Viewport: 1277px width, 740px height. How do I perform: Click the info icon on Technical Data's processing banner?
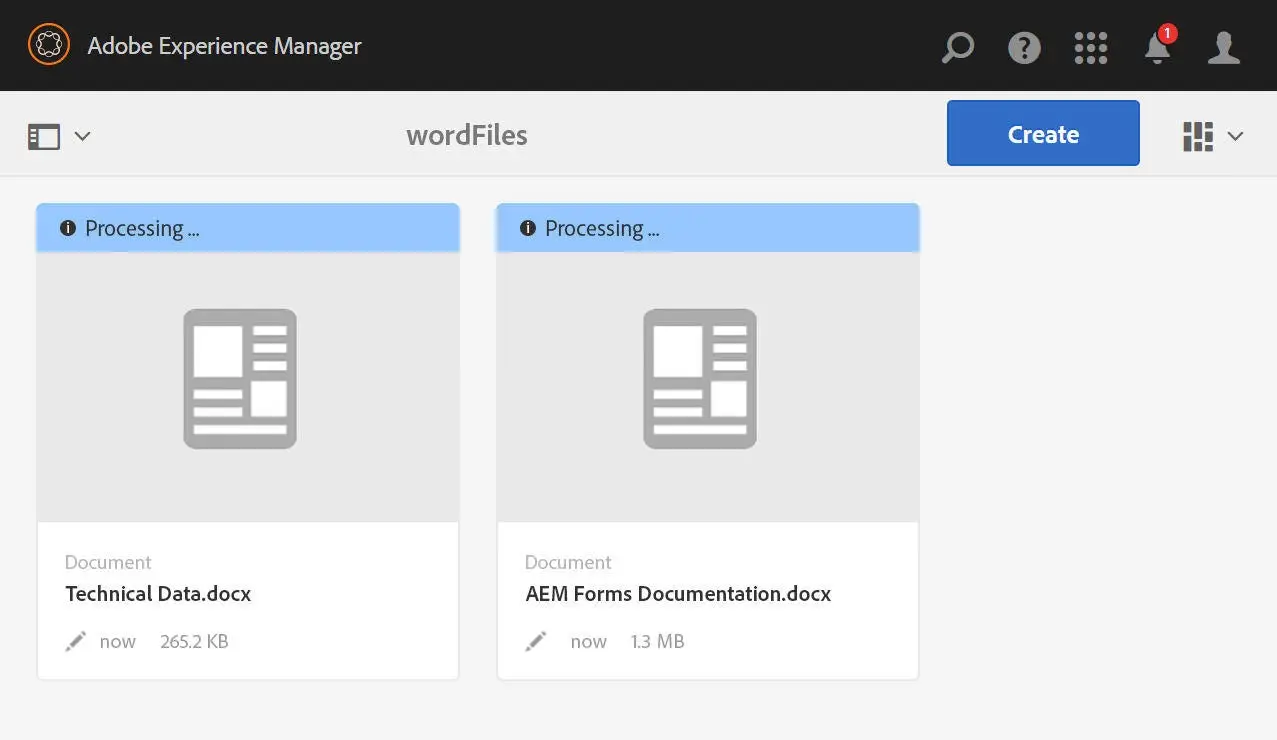68,228
